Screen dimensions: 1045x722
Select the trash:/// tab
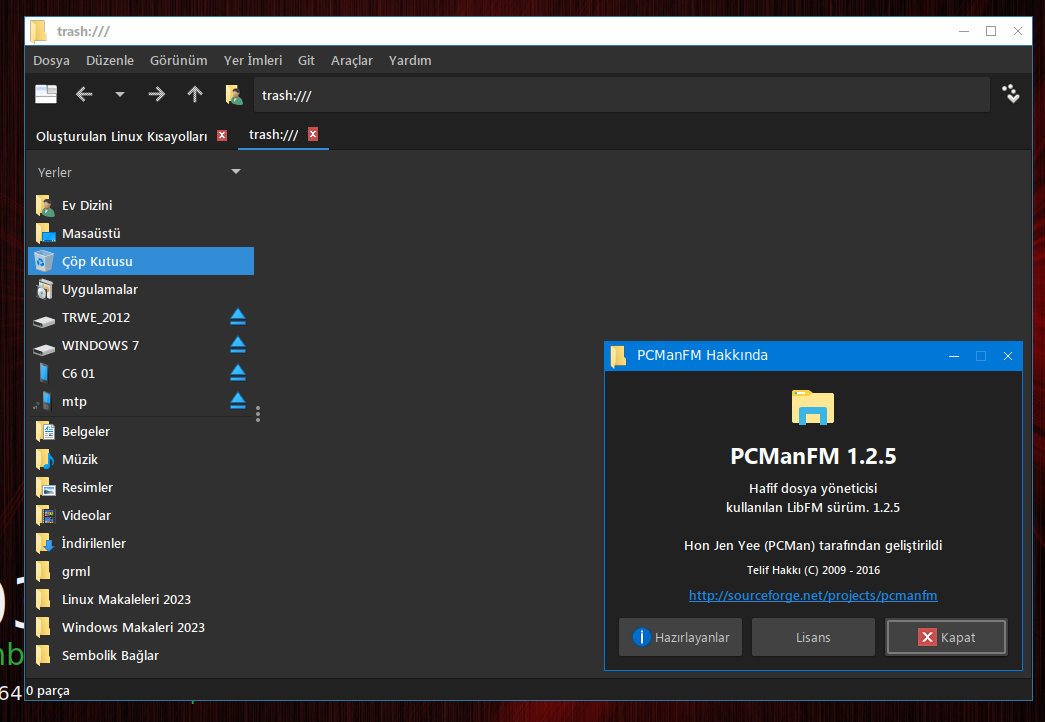point(273,135)
